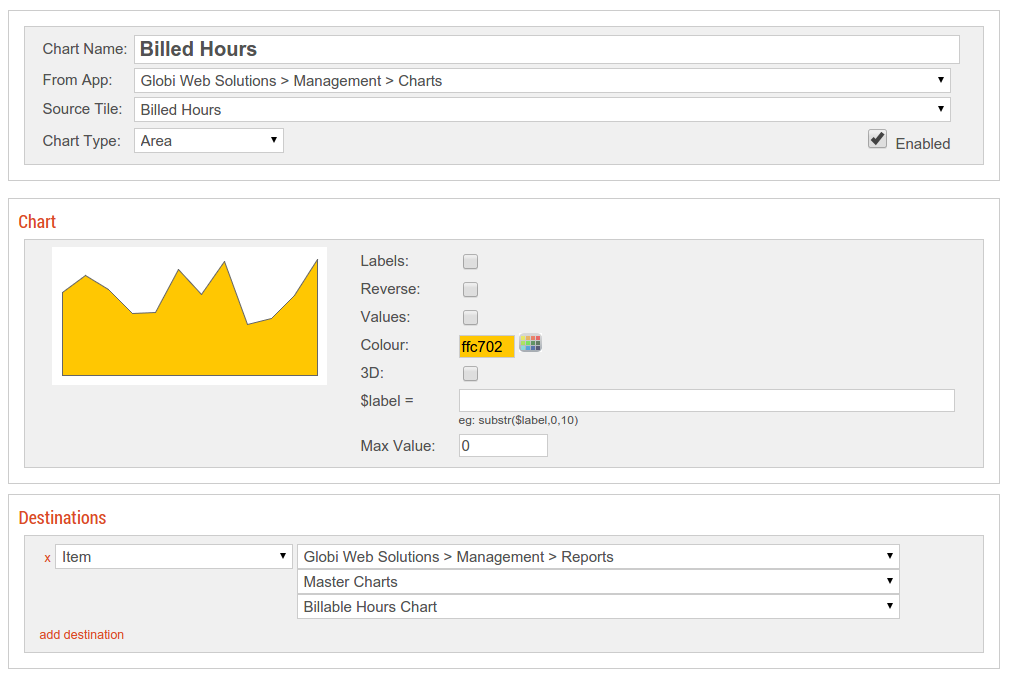The width and height of the screenshot is (1014, 684).
Task: Click the Colour: label
Action: pyautogui.click(x=385, y=345)
